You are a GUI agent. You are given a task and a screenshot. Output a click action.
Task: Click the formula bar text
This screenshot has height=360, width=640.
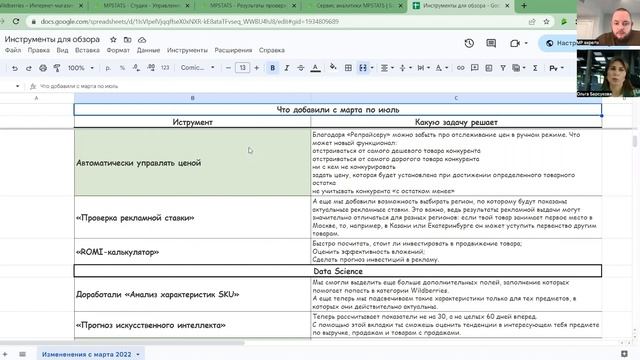coord(79,86)
